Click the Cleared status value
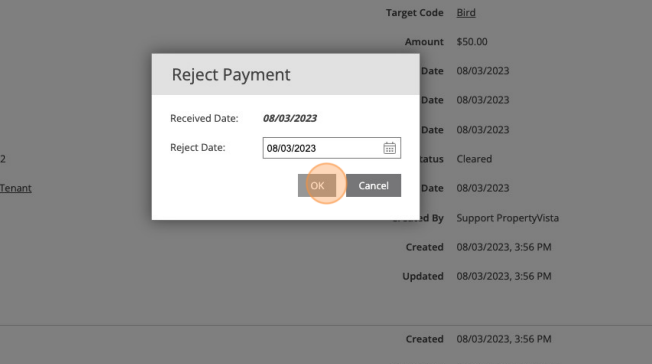The image size is (652, 364). (x=474, y=159)
